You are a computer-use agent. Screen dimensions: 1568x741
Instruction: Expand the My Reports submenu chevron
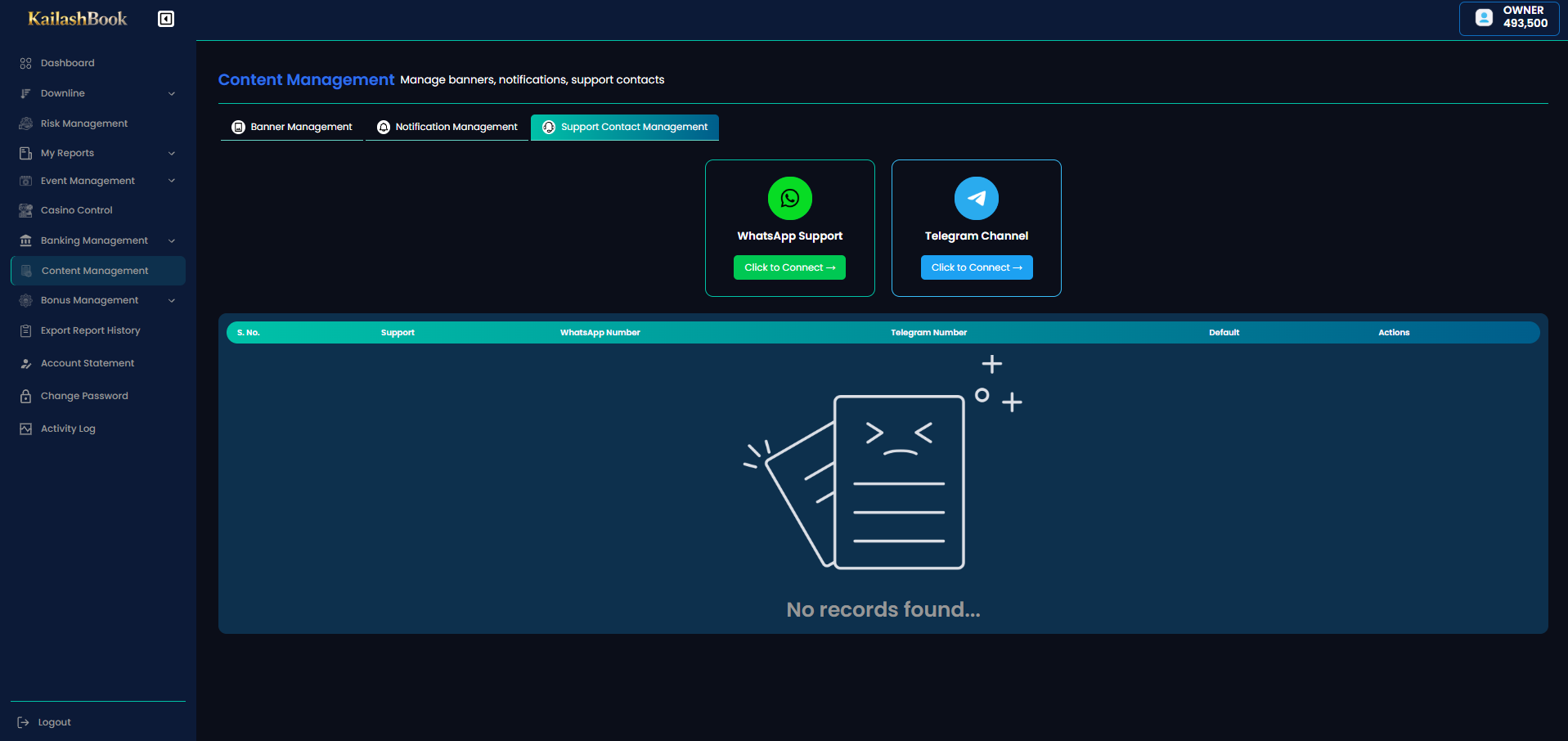click(x=172, y=153)
